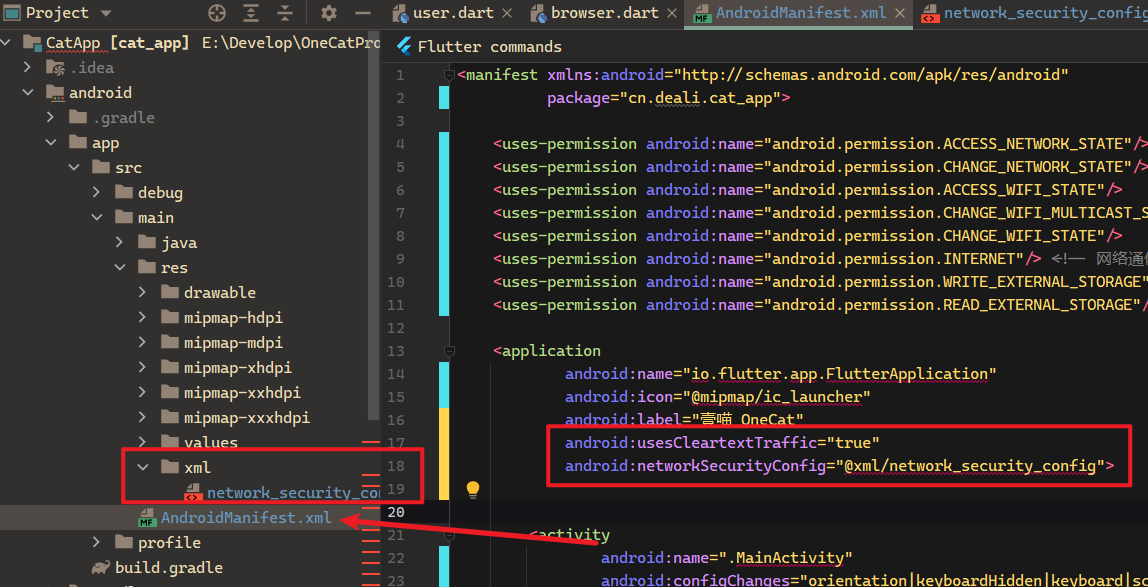Select the drawable folder name
The height and width of the screenshot is (587, 1148).
[220, 292]
